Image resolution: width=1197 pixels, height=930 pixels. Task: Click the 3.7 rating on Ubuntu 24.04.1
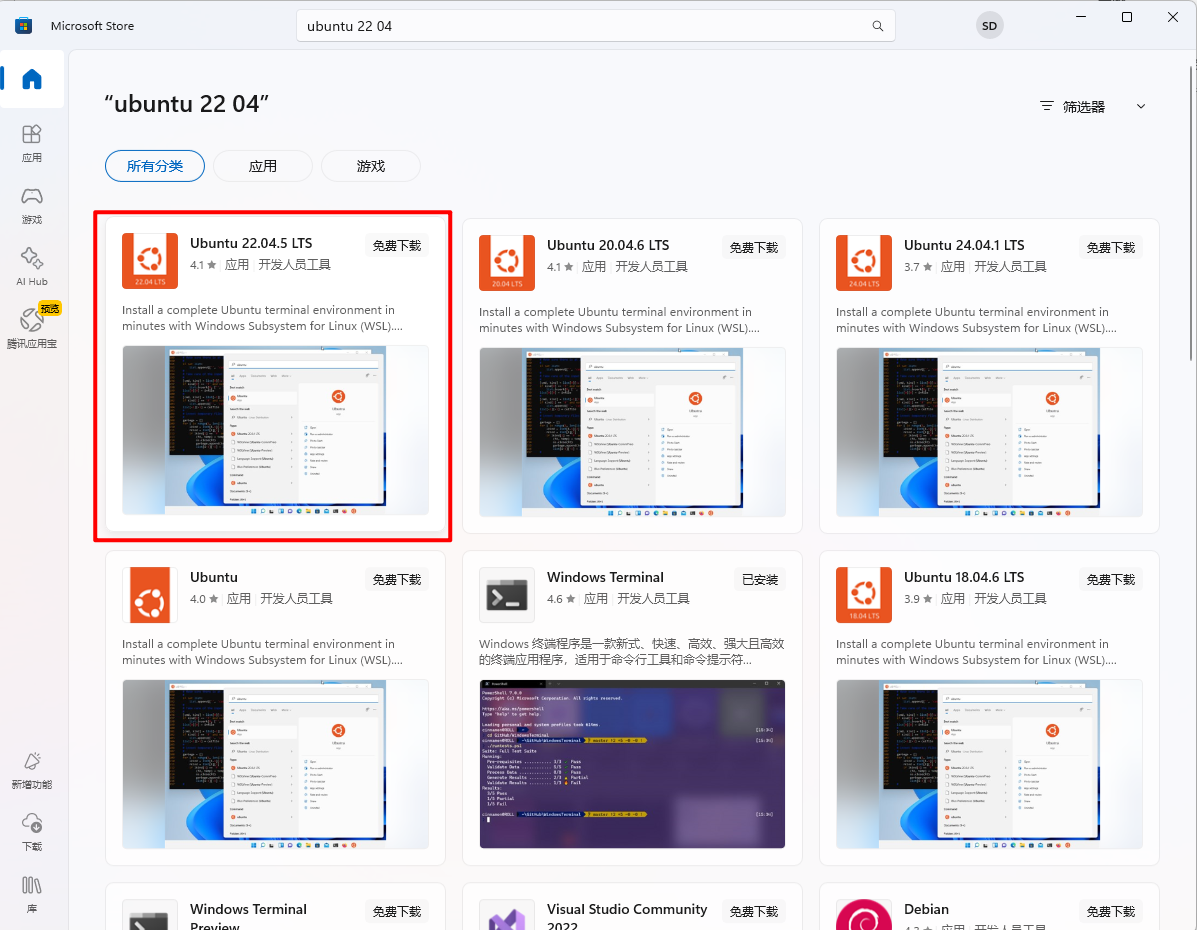click(x=918, y=267)
